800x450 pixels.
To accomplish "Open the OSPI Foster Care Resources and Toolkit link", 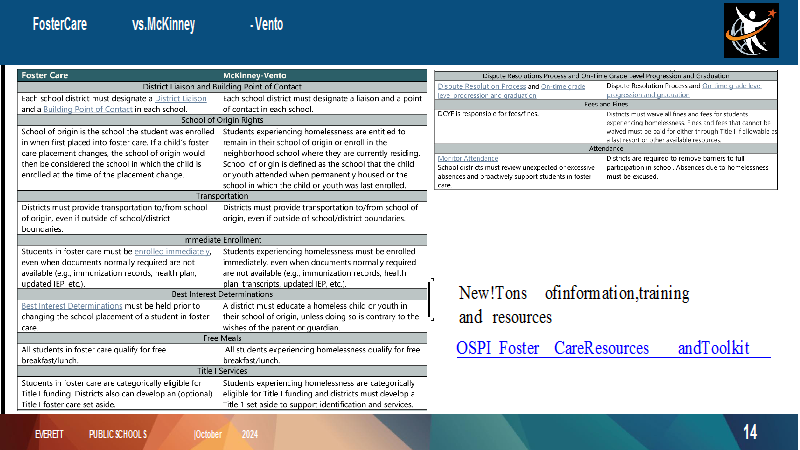I will tap(613, 348).
